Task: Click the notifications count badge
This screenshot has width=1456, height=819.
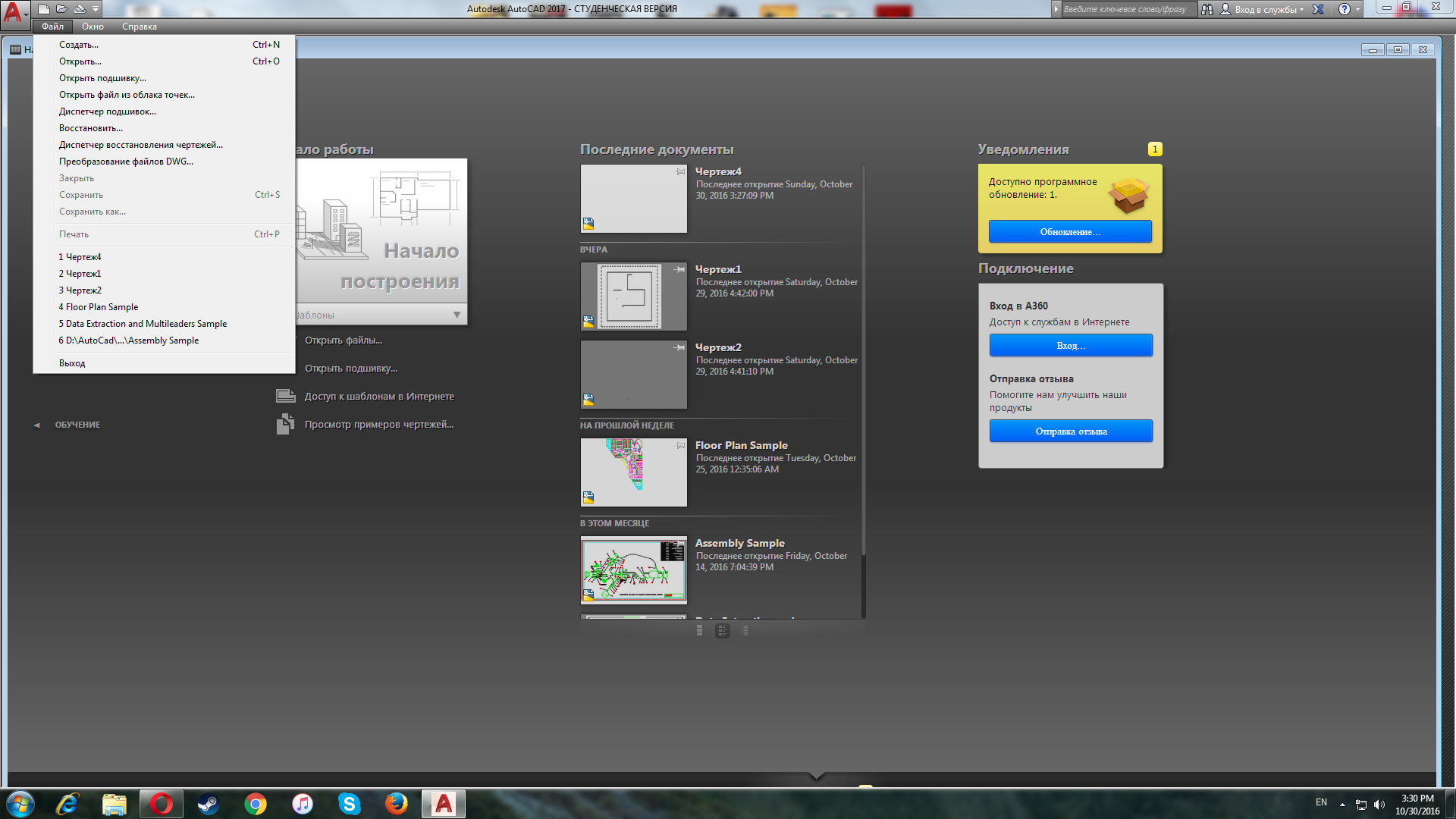Action: (1155, 149)
